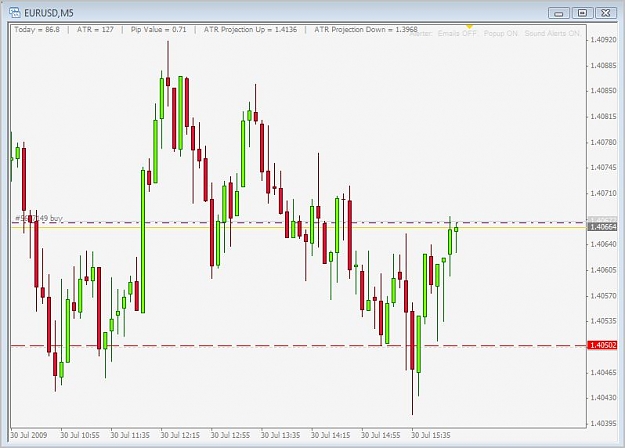Image resolution: width=625 pixels, height=448 pixels.
Task: Minimize the EURUSD,M5 chart window
Action: coord(559,13)
